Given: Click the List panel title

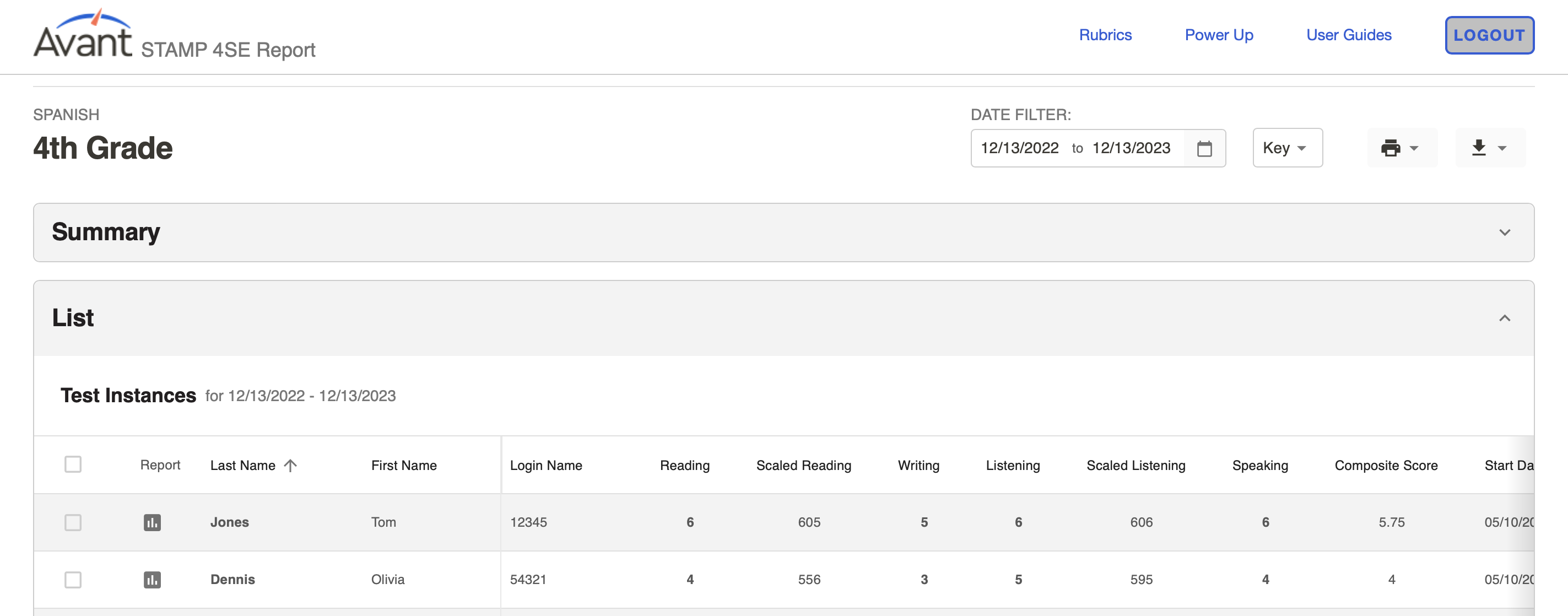Looking at the screenshot, I should click(73, 318).
